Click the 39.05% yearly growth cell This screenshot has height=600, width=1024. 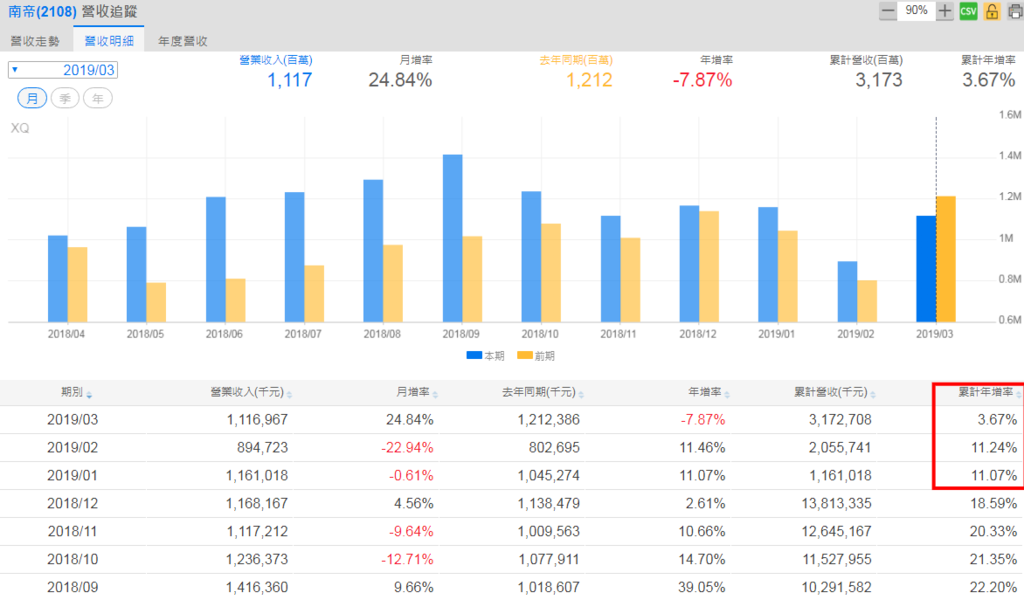pos(701,588)
